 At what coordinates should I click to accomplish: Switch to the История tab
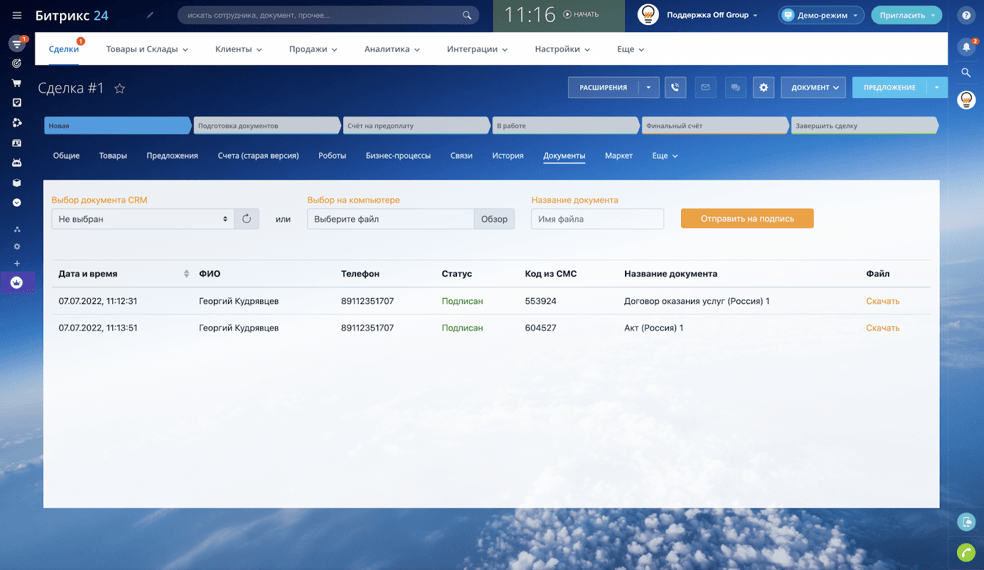click(507, 156)
